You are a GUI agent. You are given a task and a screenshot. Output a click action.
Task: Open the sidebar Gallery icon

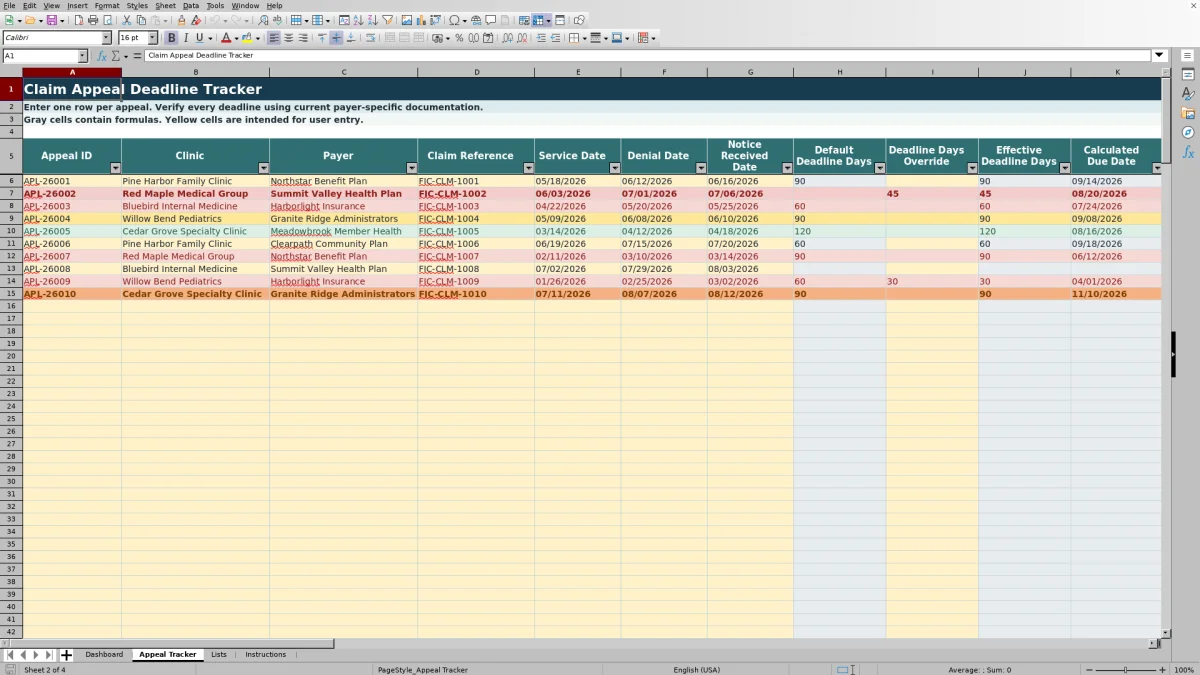tap(1188, 113)
